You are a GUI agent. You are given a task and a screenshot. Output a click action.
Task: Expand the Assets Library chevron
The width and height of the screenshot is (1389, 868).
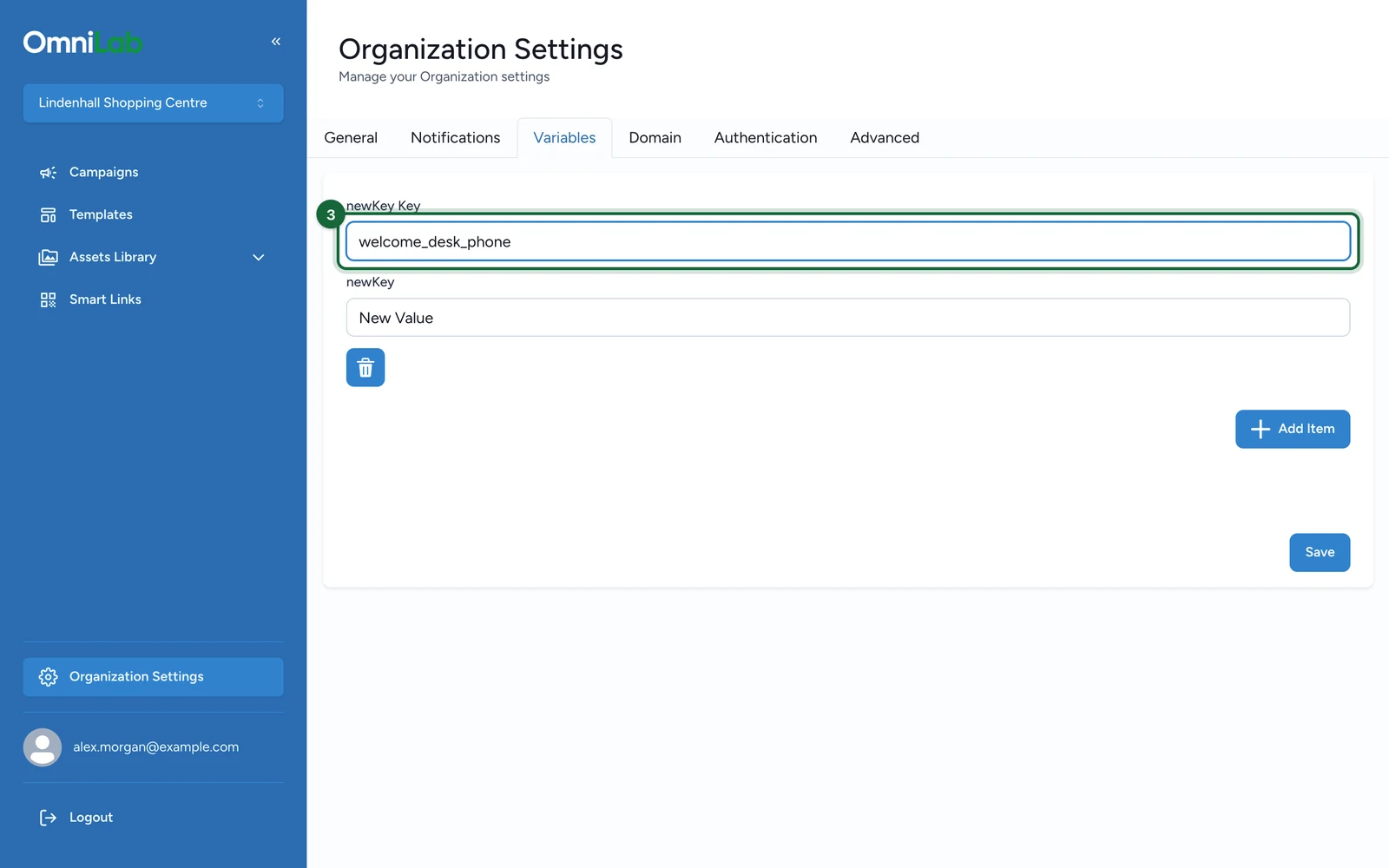pos(258,258)
